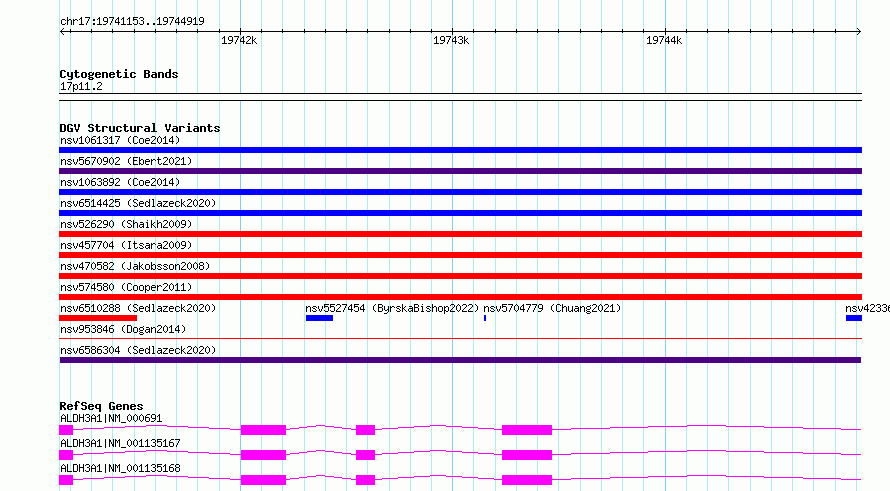Click the red bar under nsv526290
The height and width of the screenshot is (491, 890).
pos(460,234)
